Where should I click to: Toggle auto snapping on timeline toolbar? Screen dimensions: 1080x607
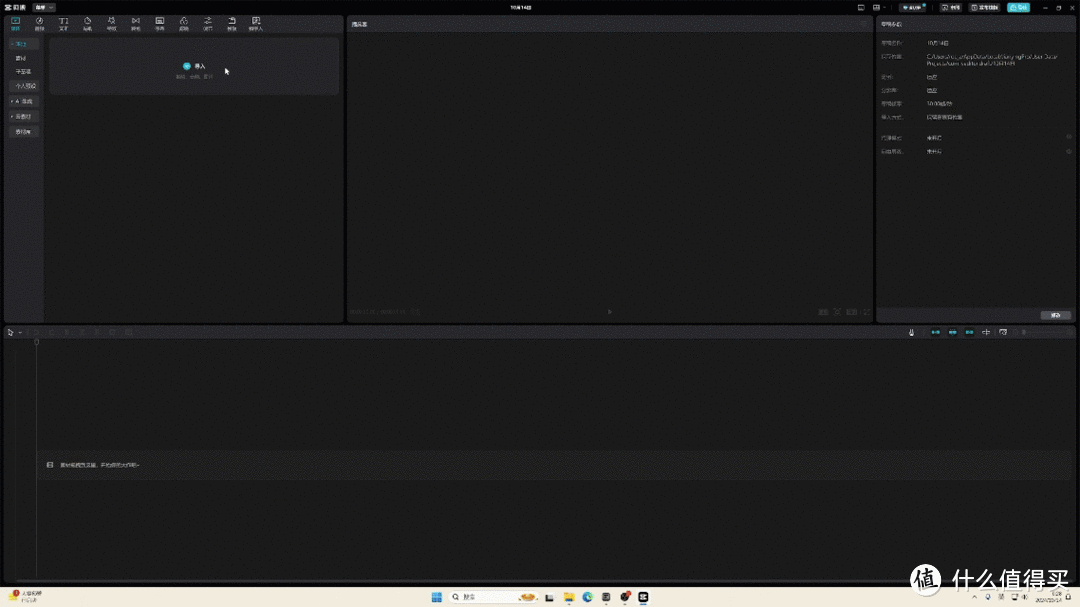point(953,332)
